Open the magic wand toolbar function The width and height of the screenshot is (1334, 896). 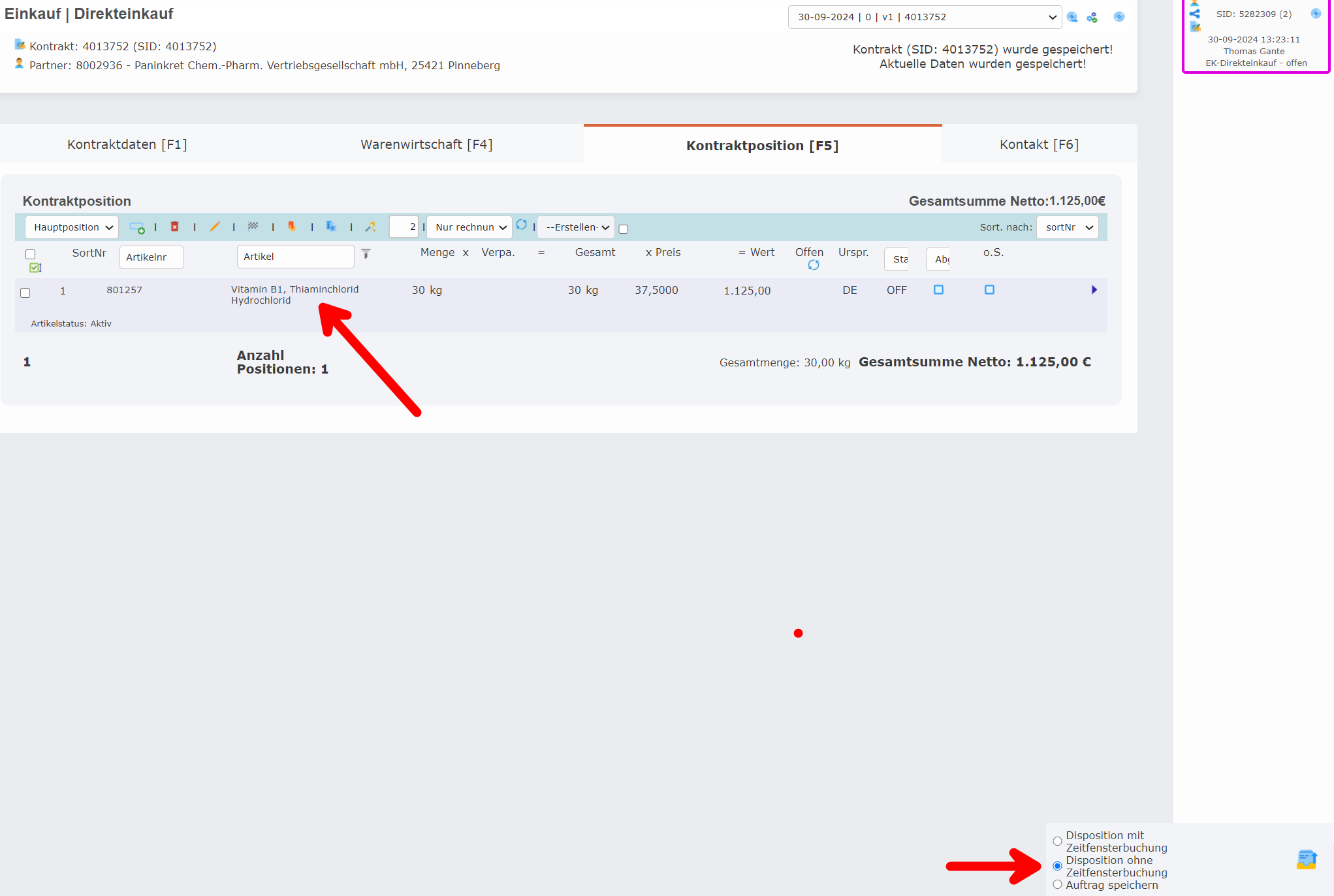[371, 227]
